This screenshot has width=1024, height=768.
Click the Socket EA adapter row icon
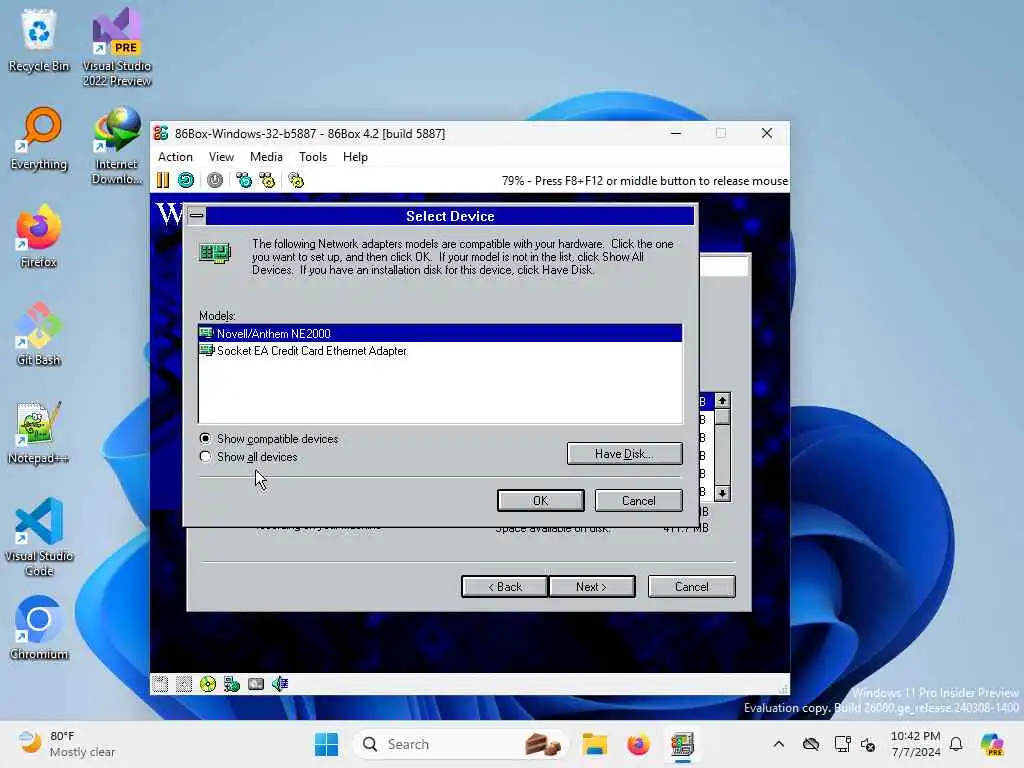[206, 351]
